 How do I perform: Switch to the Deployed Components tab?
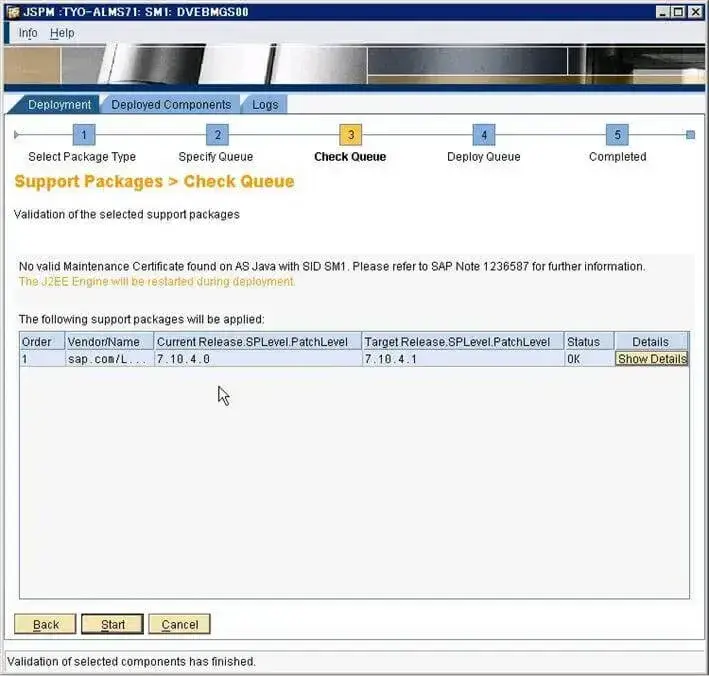pos(171,105)
